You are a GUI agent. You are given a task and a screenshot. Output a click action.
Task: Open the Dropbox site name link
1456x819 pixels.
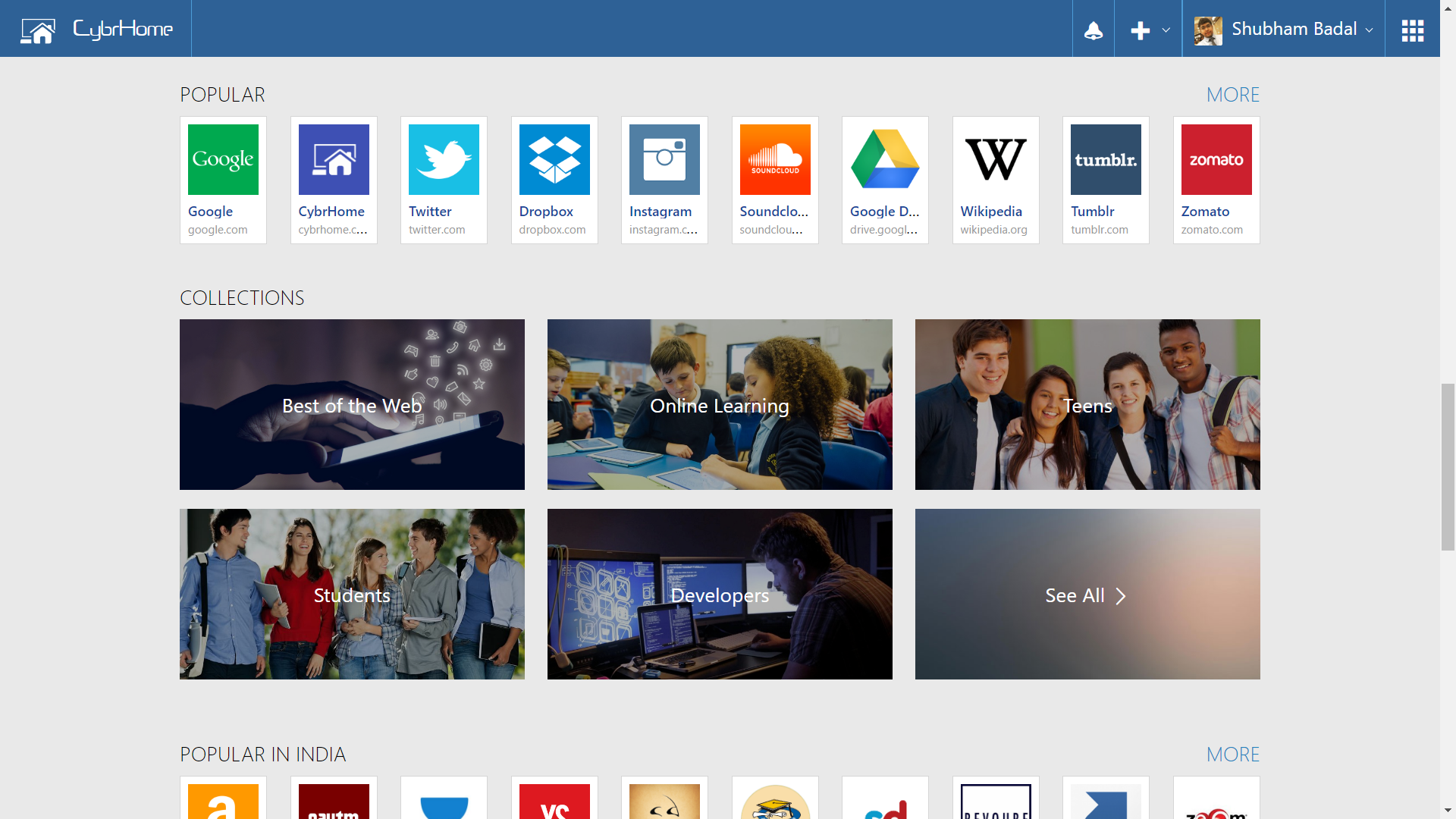click(x=546, y=212)
